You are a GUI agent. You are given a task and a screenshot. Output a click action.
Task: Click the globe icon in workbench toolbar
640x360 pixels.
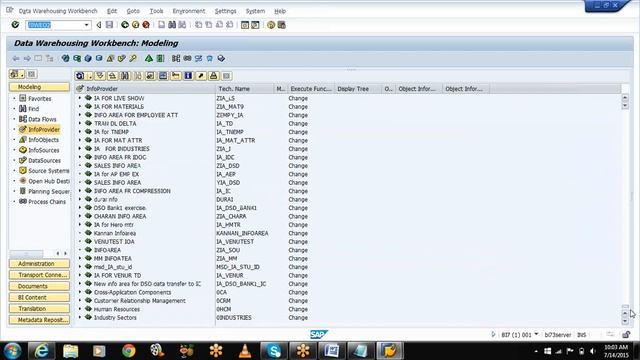(65, 59)
